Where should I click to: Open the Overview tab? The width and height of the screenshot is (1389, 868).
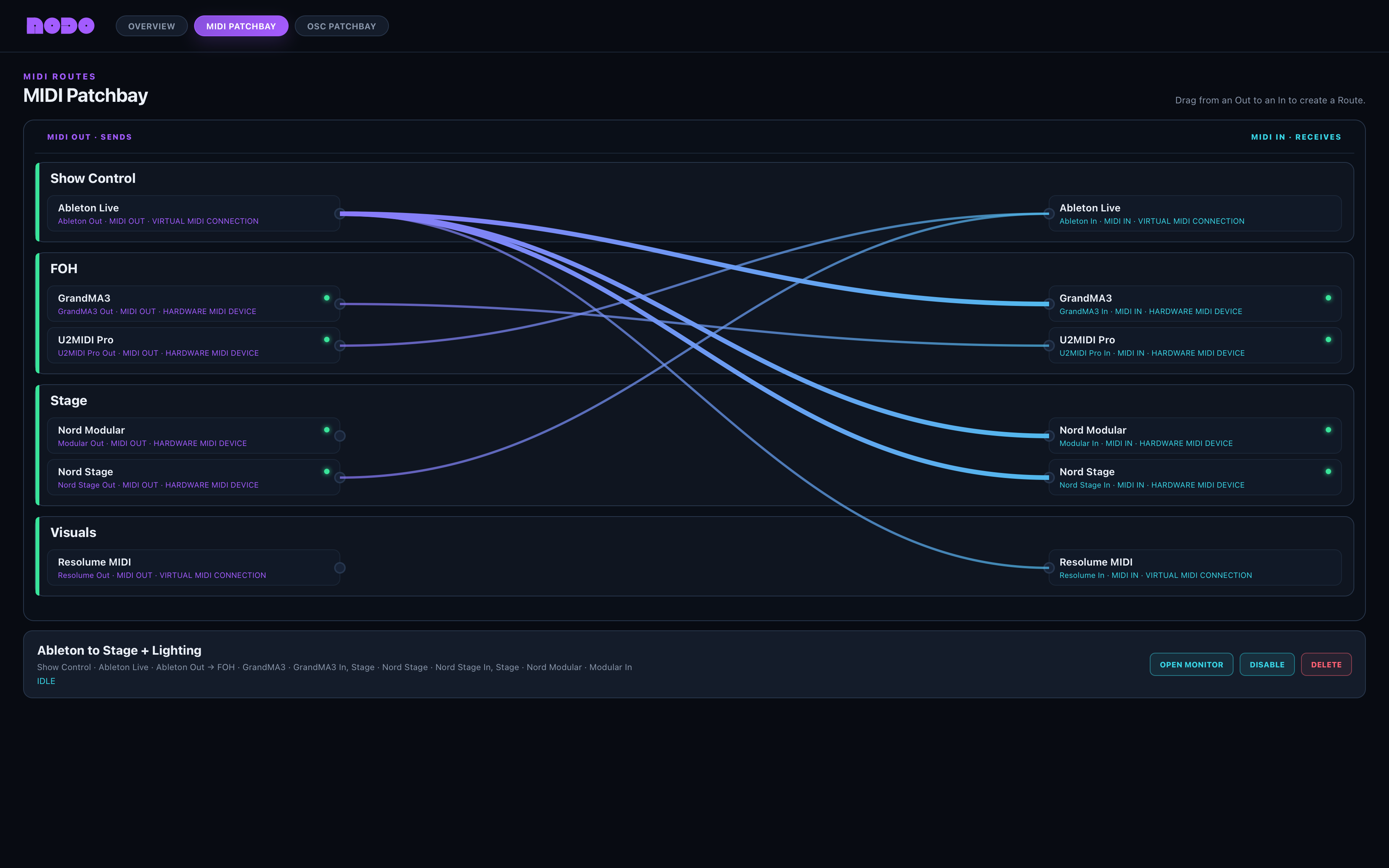click(x=152, y=26)
